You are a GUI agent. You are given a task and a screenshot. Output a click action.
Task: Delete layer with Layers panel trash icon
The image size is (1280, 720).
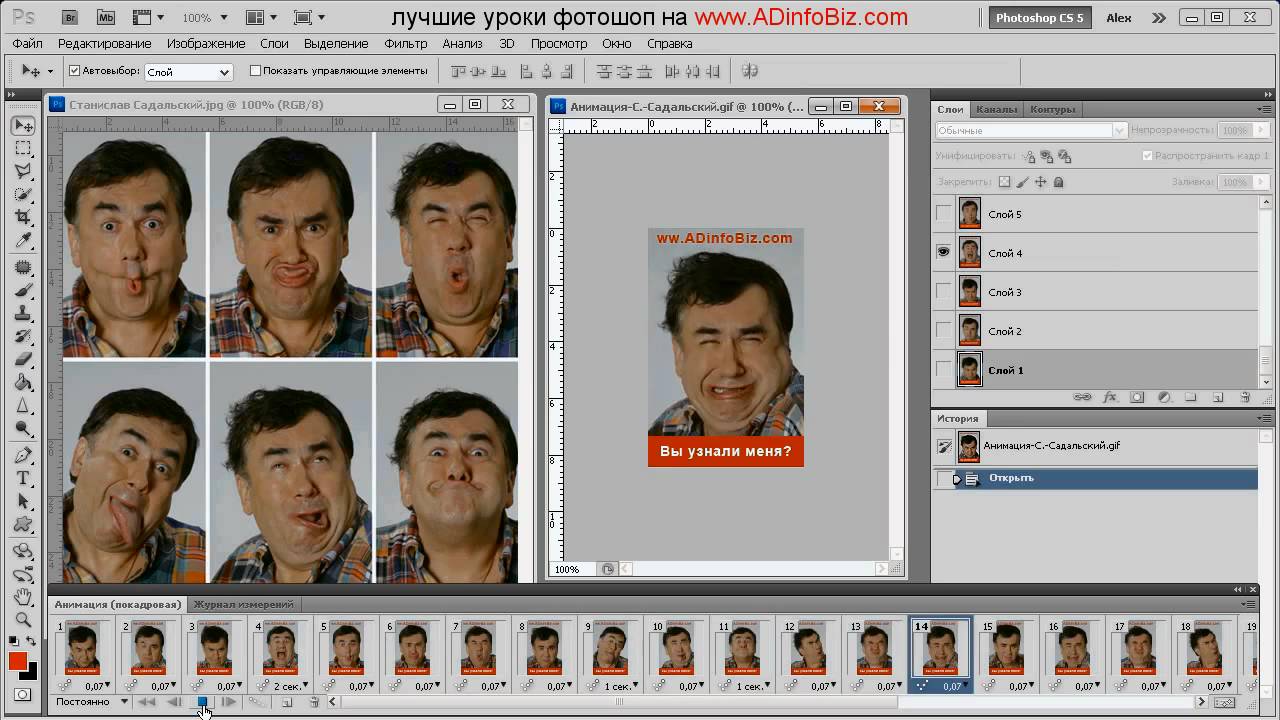[1245, 397]
